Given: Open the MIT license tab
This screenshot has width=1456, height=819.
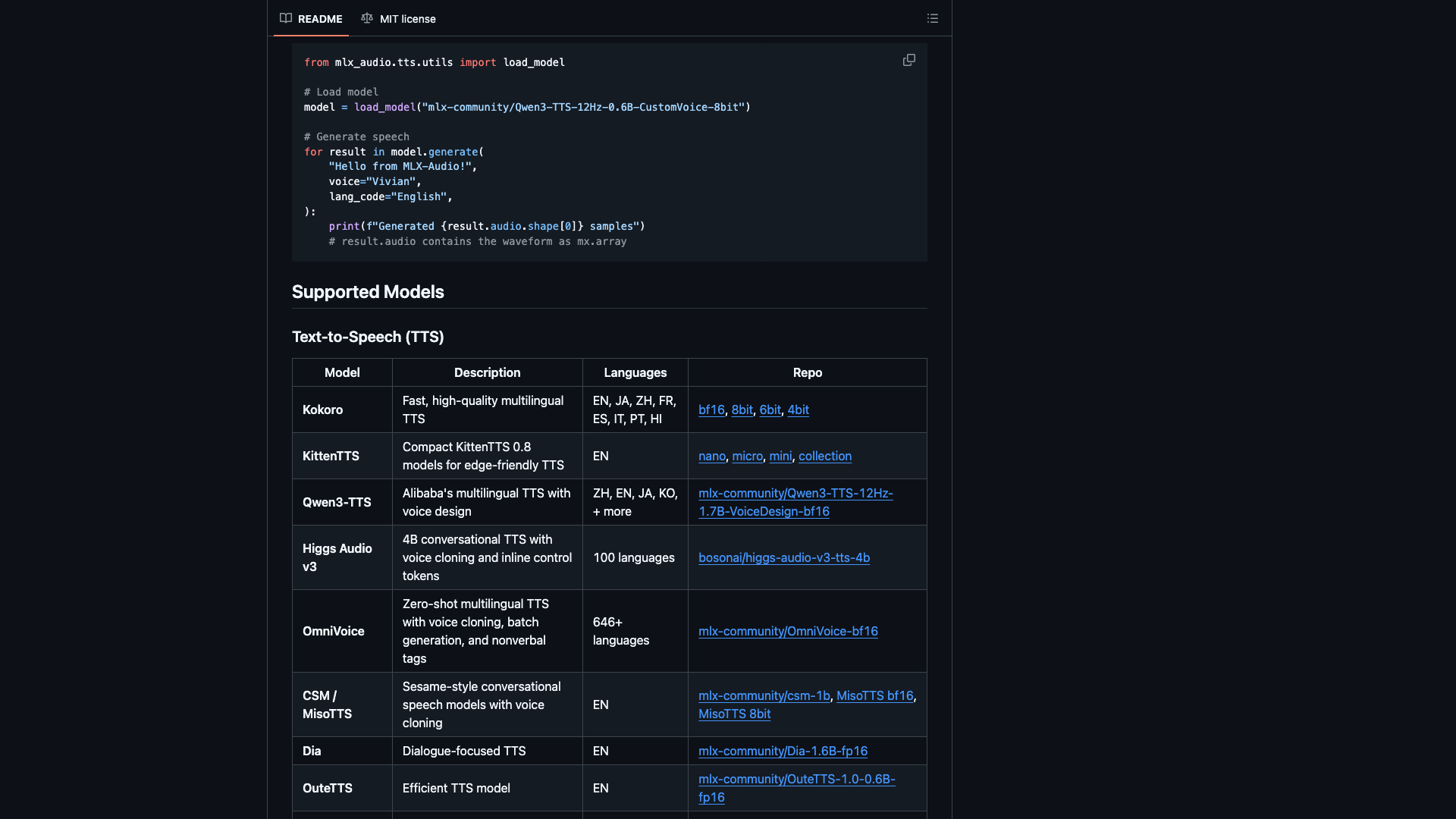Looking at the screenshot, I should pyautogui.click(x=399, y=18).
